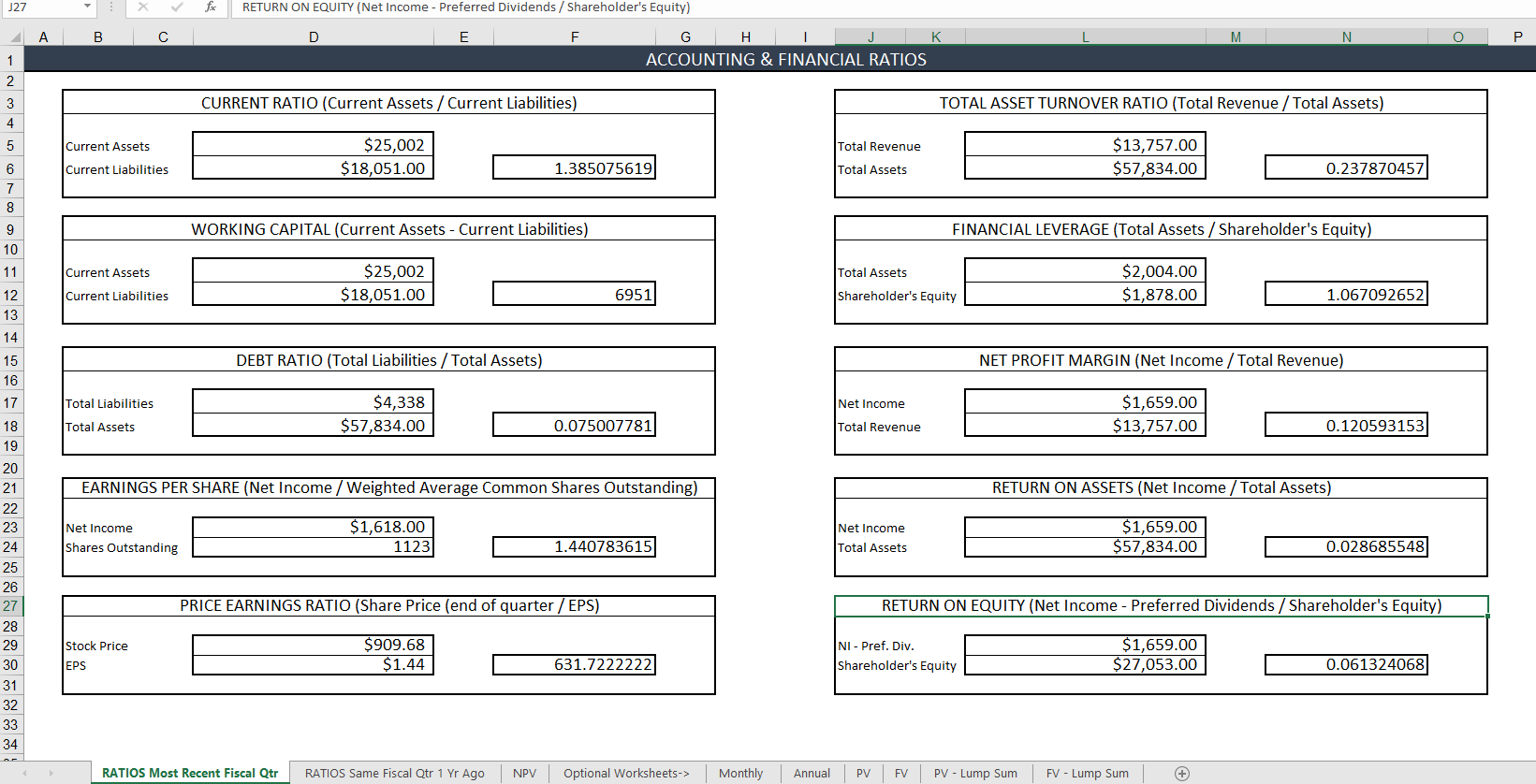Open the RATIOS Most Recent Fiscal Qtr sheet
This screenshot has height=784, width=1536.
point(190,774)
